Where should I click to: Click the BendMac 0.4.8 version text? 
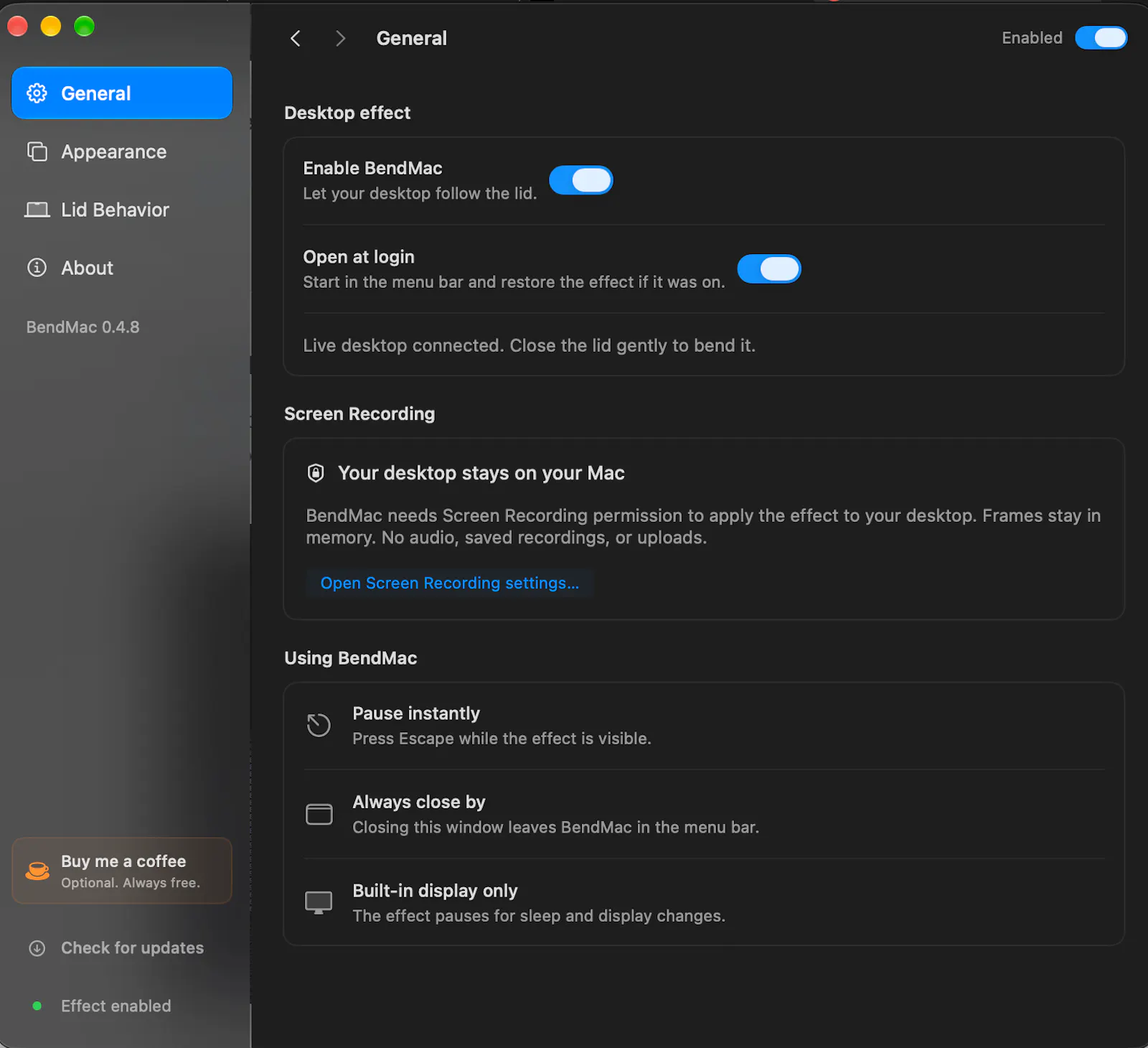[83, 327]
